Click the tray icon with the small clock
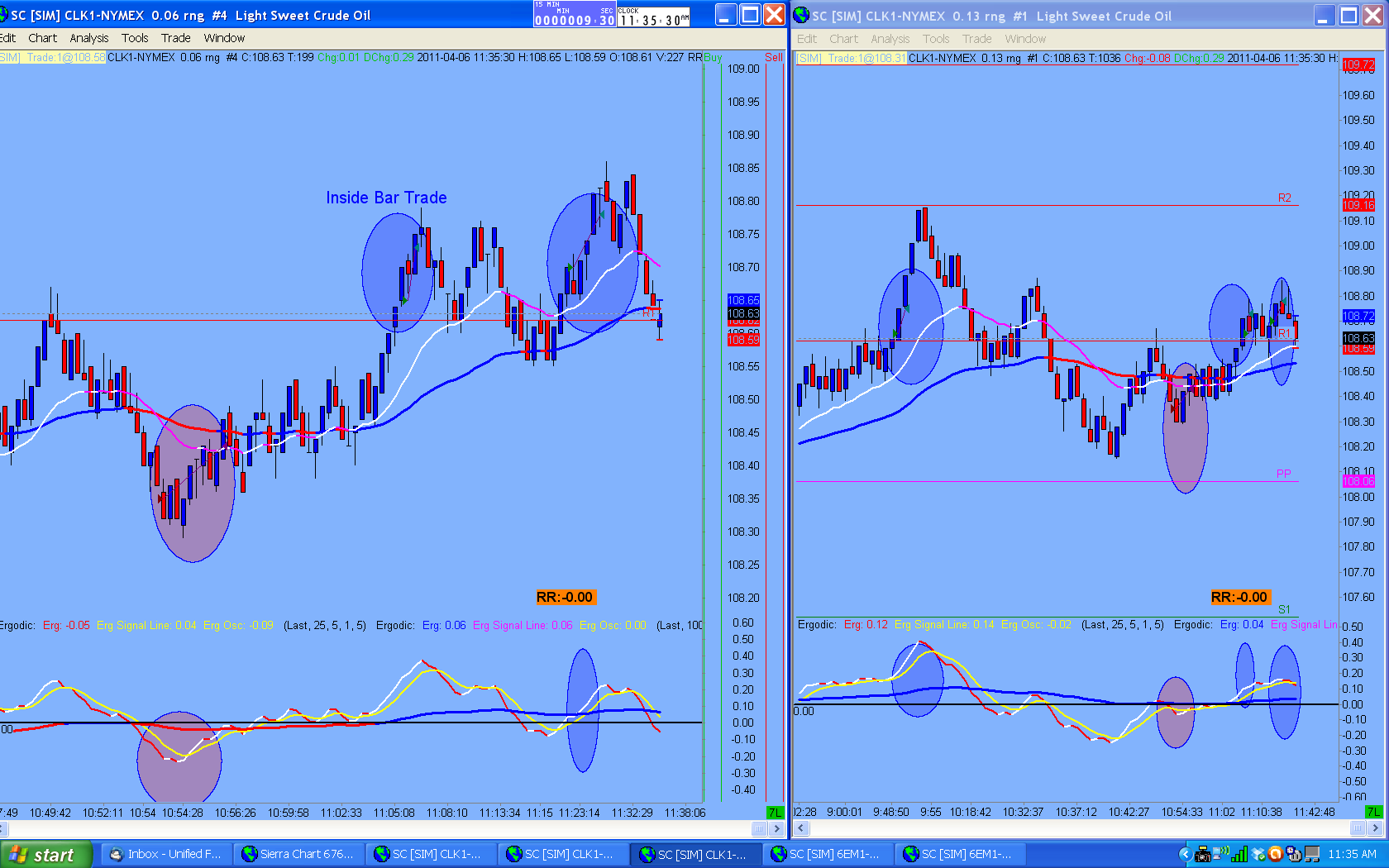Viewport: 1389px width, 868px height. (x=1294, y=854)
